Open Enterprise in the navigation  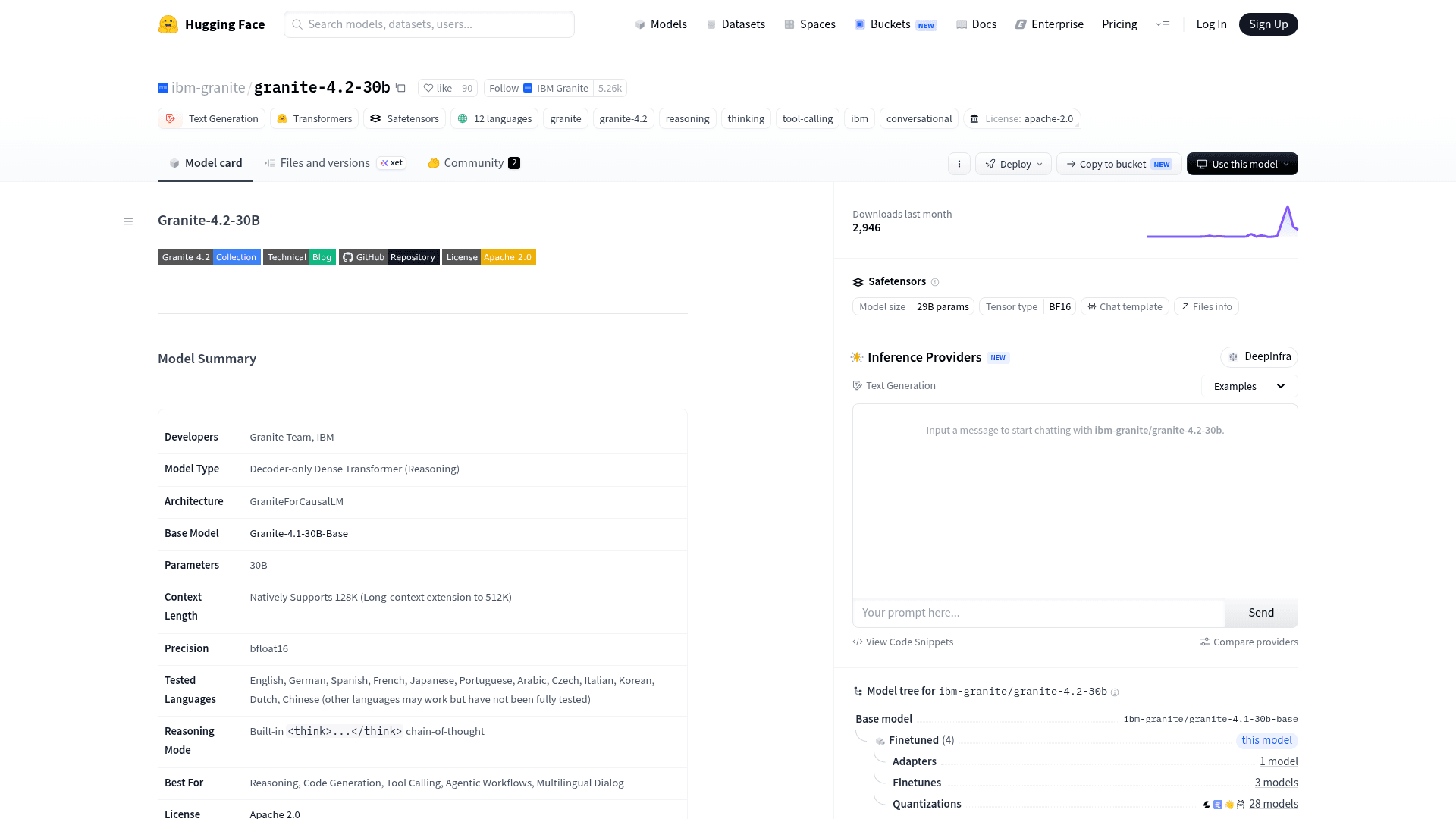[1050, 24]
